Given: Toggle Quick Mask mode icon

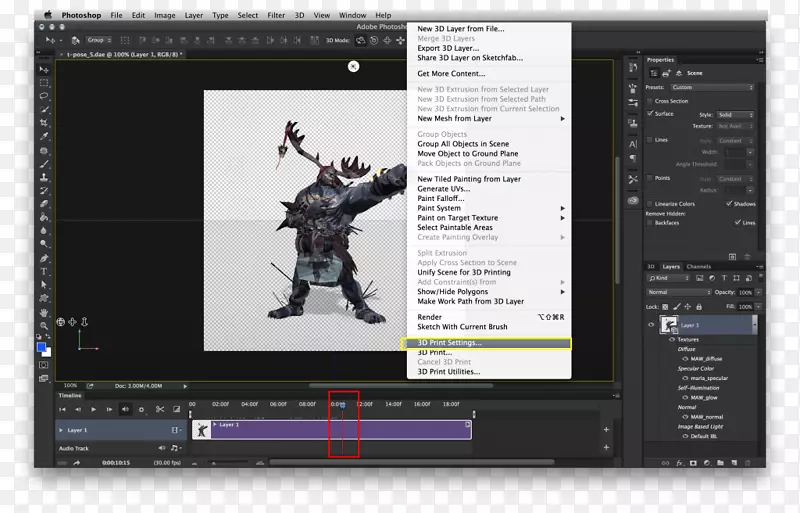Looking at the screenshot, I should pyautogui.click(x=44, y=365).
